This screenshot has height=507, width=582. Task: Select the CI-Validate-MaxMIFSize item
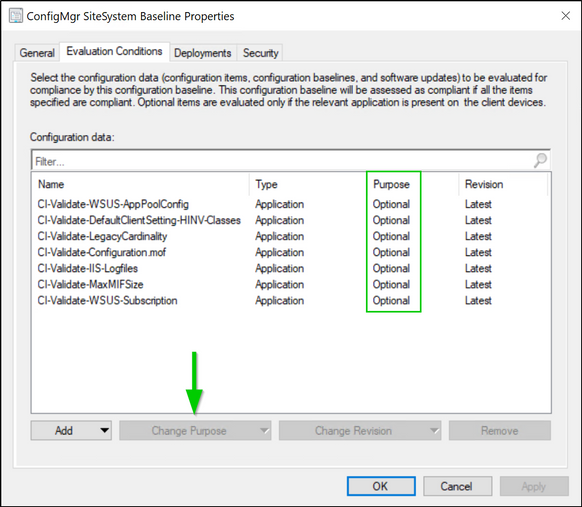90,284
